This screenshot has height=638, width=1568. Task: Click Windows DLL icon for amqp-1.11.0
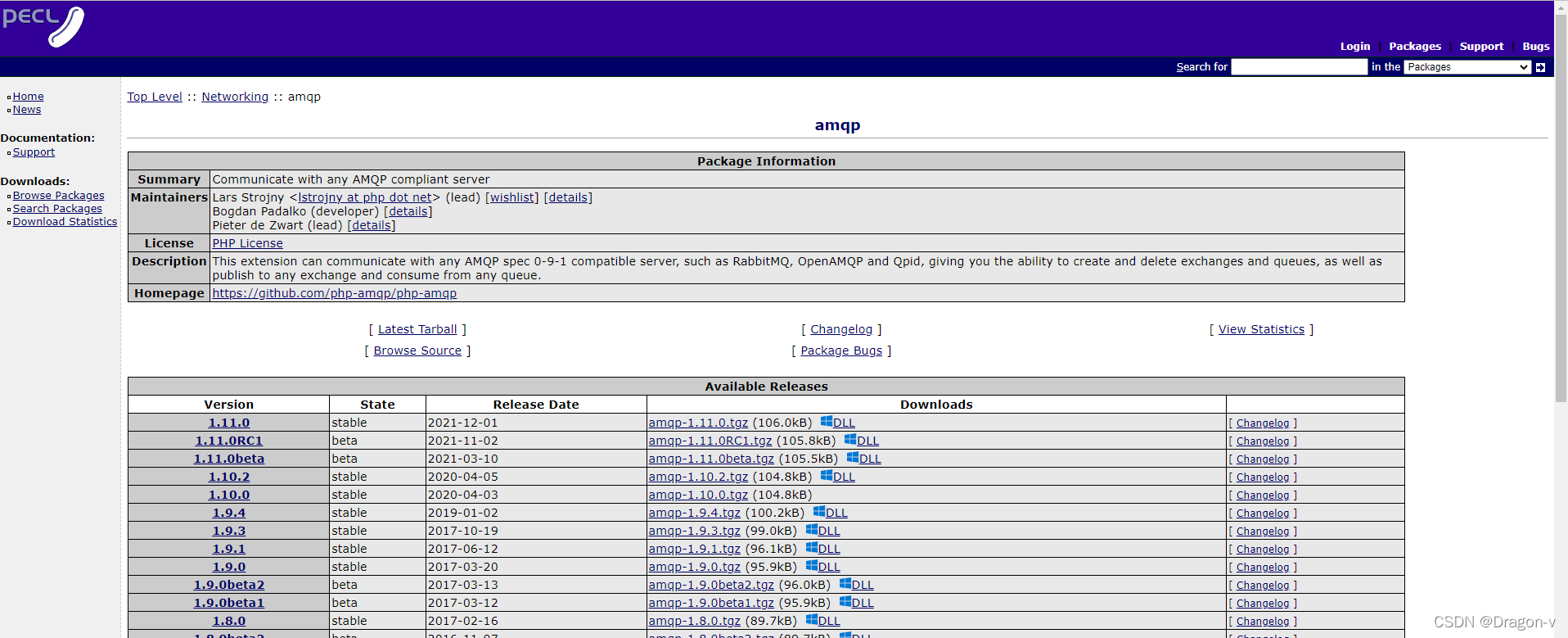(x=827, y=422)
